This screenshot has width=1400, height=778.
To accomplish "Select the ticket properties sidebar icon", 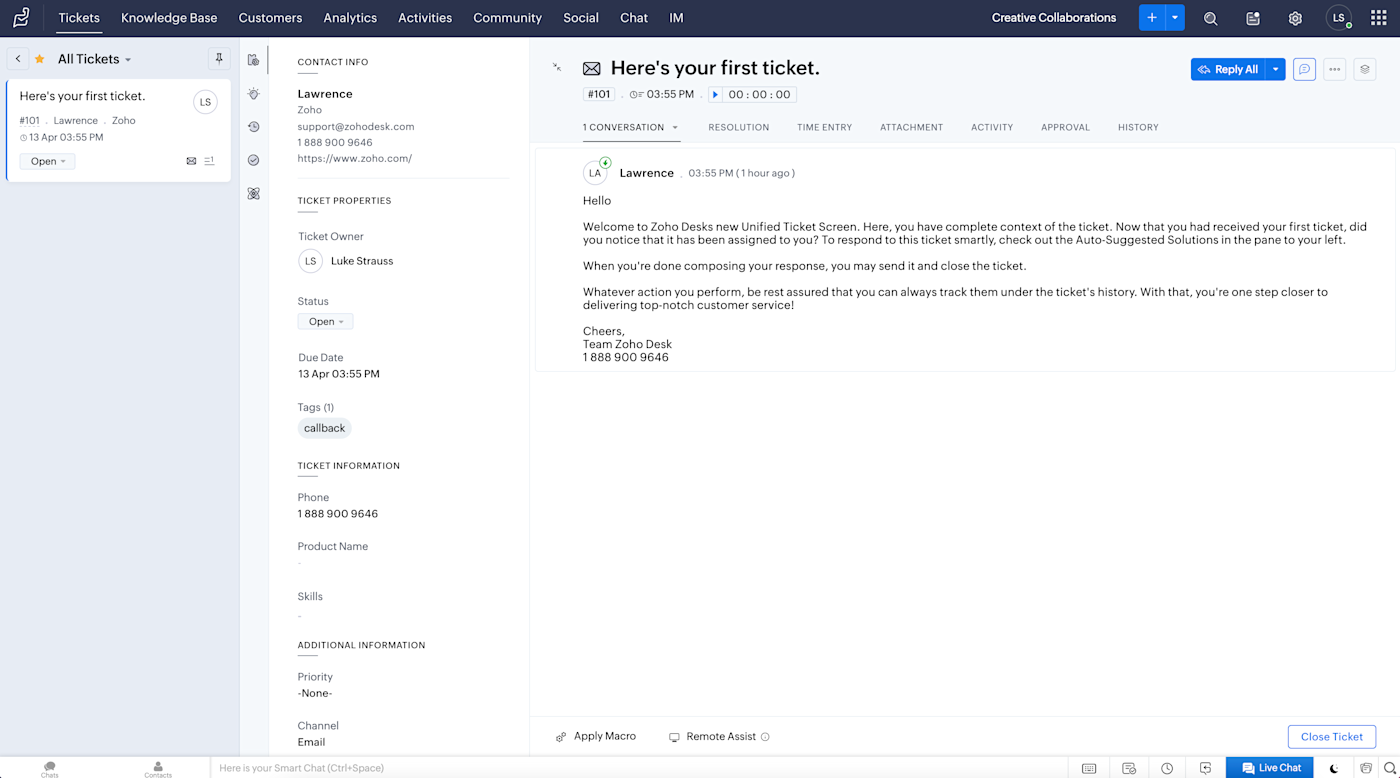I will coord(253,60).
